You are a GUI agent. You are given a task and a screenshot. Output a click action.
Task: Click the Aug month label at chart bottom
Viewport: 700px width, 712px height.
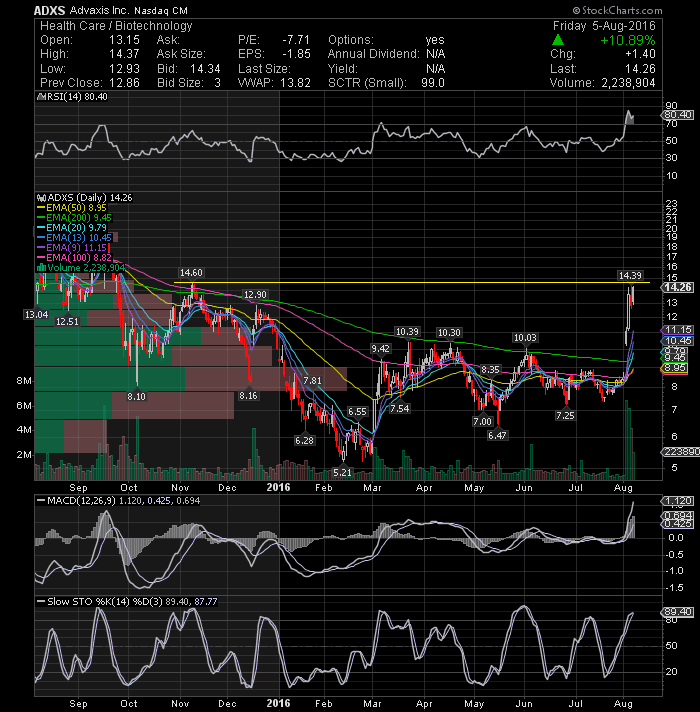click(x=623, y=703)
